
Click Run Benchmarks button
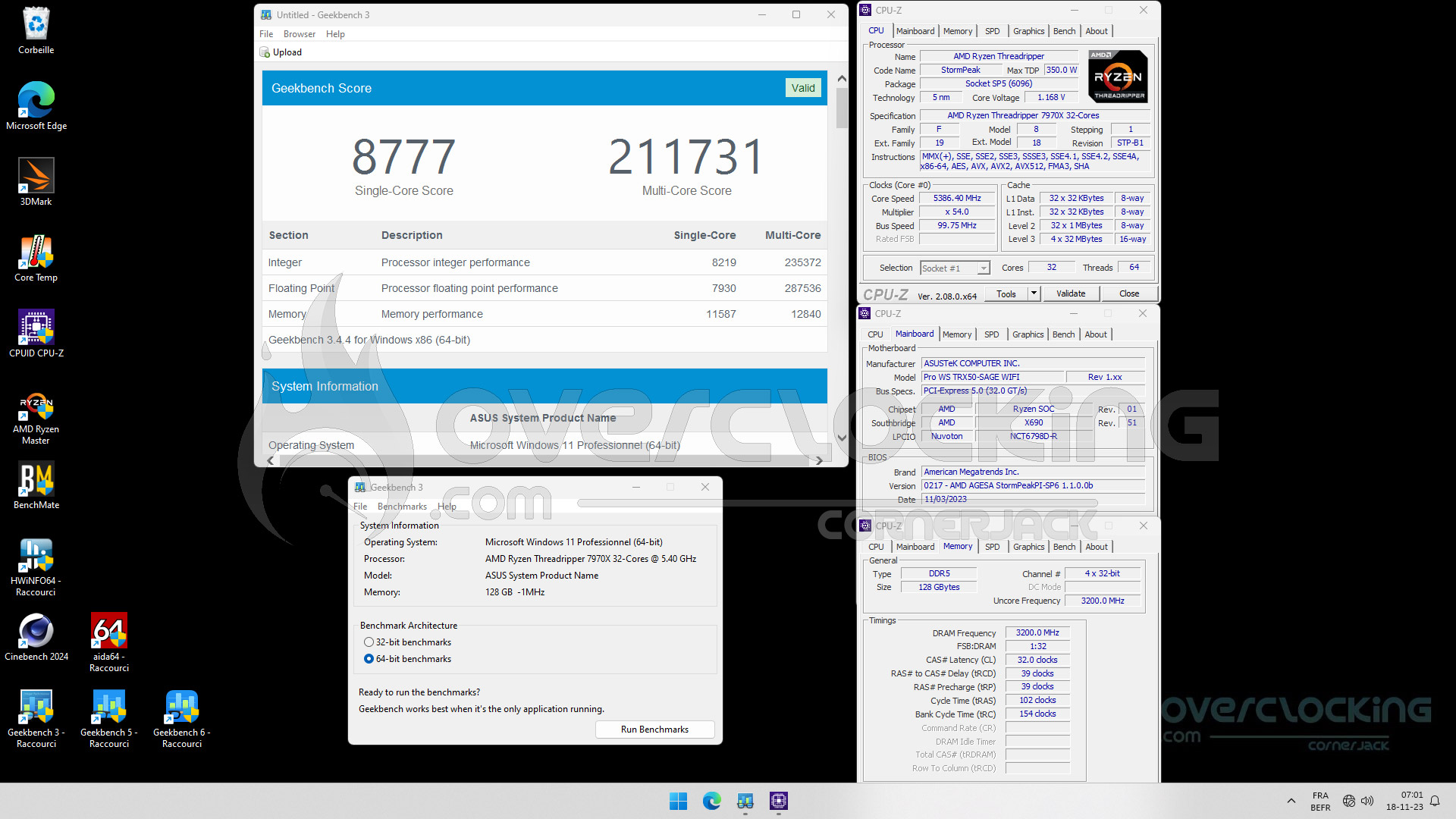point(654,730)
